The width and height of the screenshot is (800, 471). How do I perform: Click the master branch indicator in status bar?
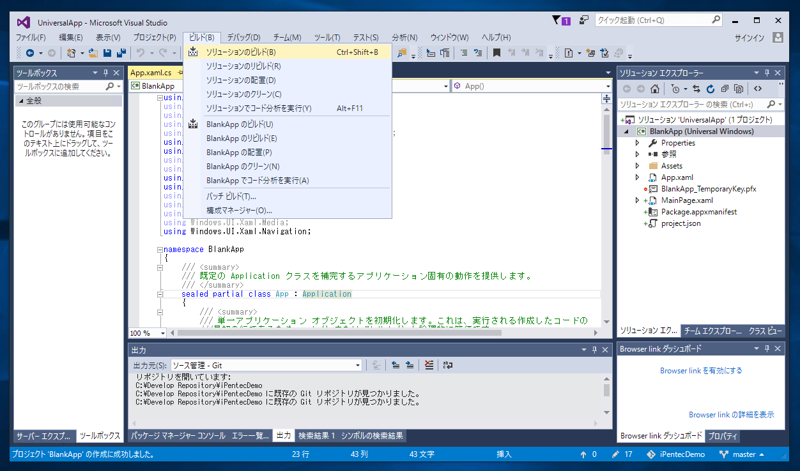tap(743, 454)
